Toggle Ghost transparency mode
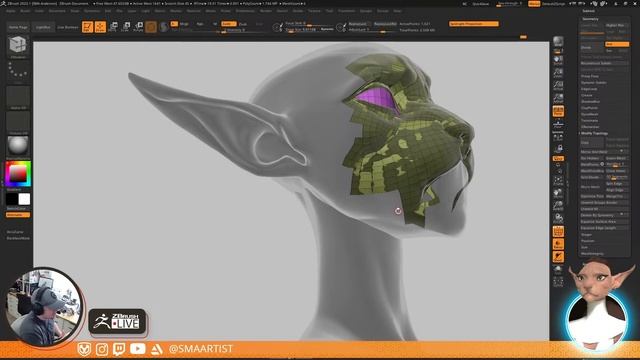640x360 pixels. point(558,256)
